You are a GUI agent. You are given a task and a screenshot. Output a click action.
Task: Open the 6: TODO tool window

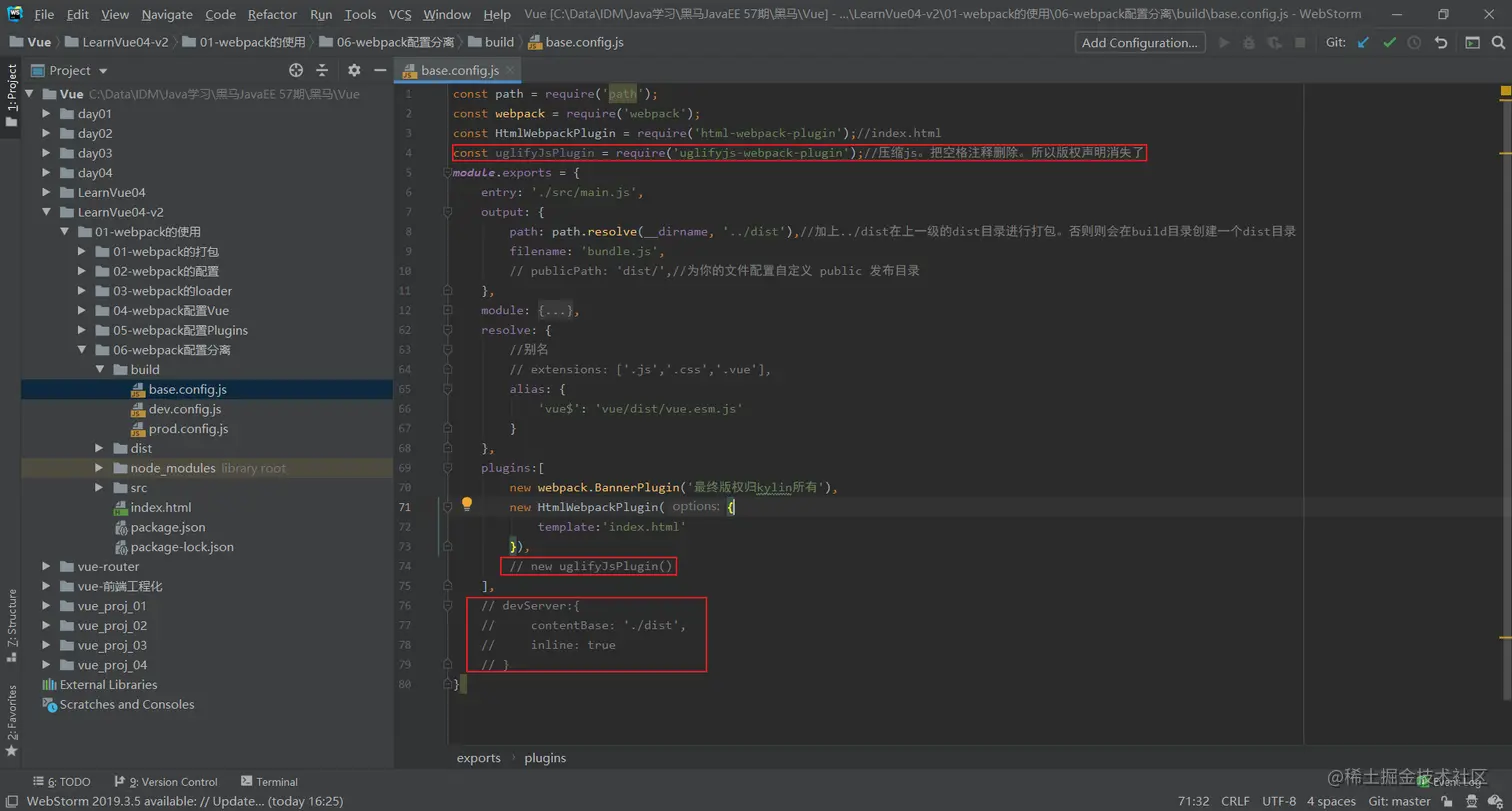[x=61, y=781]
